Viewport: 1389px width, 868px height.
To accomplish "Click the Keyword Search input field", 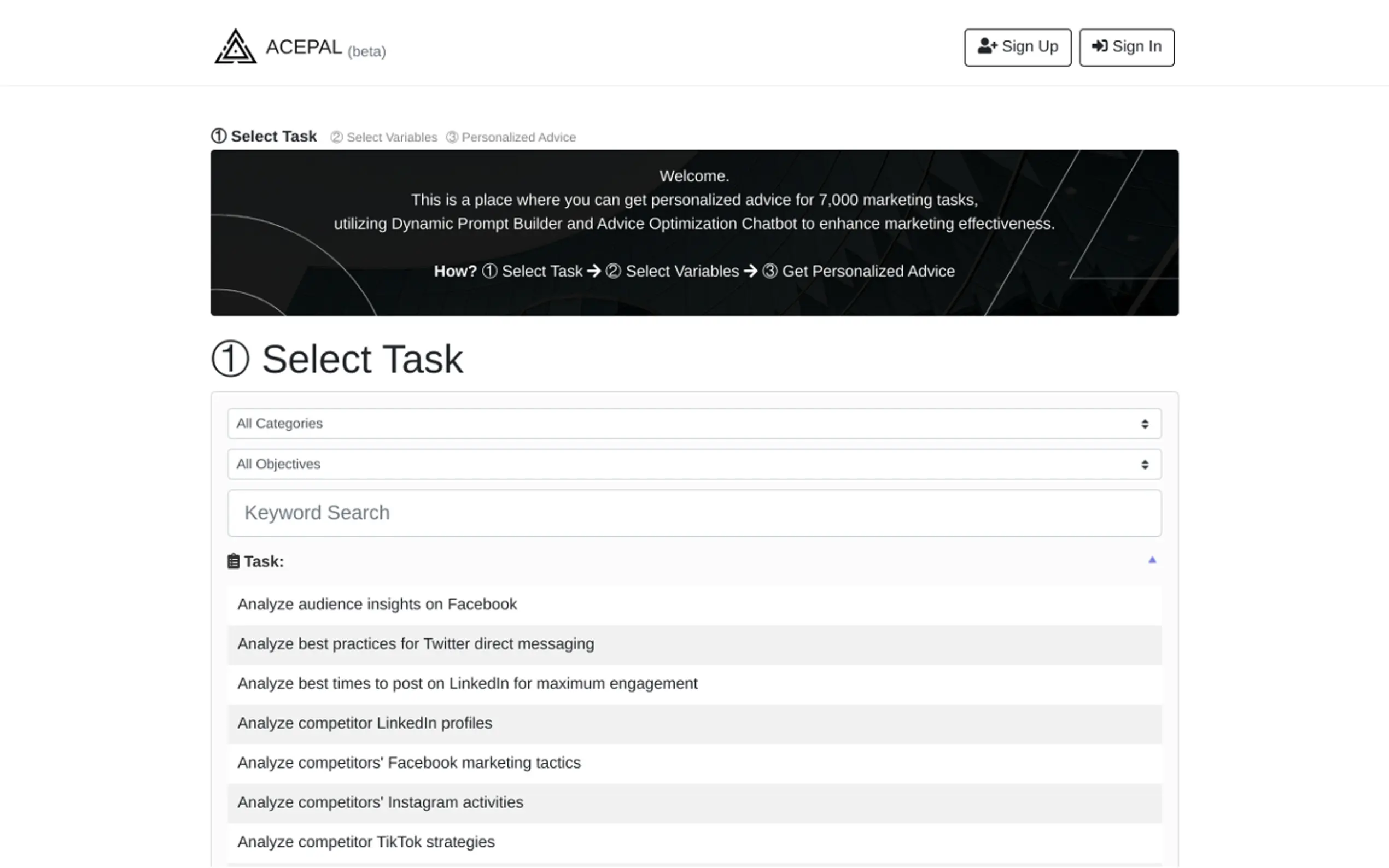I will 693,513.
